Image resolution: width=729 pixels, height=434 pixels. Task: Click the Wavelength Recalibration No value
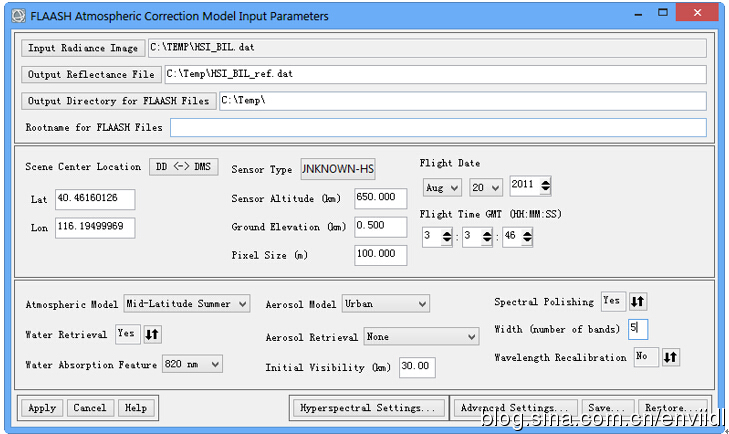coord(646,357)
